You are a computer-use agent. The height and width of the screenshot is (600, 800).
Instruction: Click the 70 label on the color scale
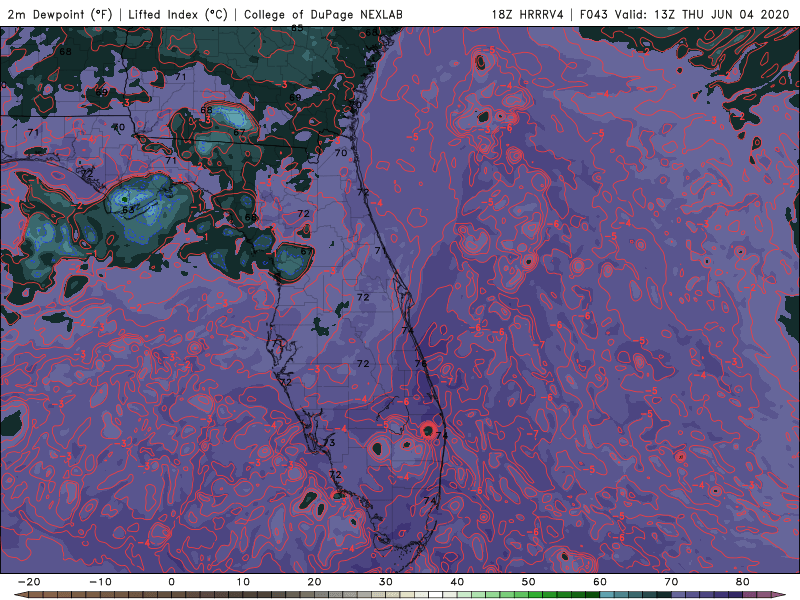pyautogui.click(x=671, y=582)
